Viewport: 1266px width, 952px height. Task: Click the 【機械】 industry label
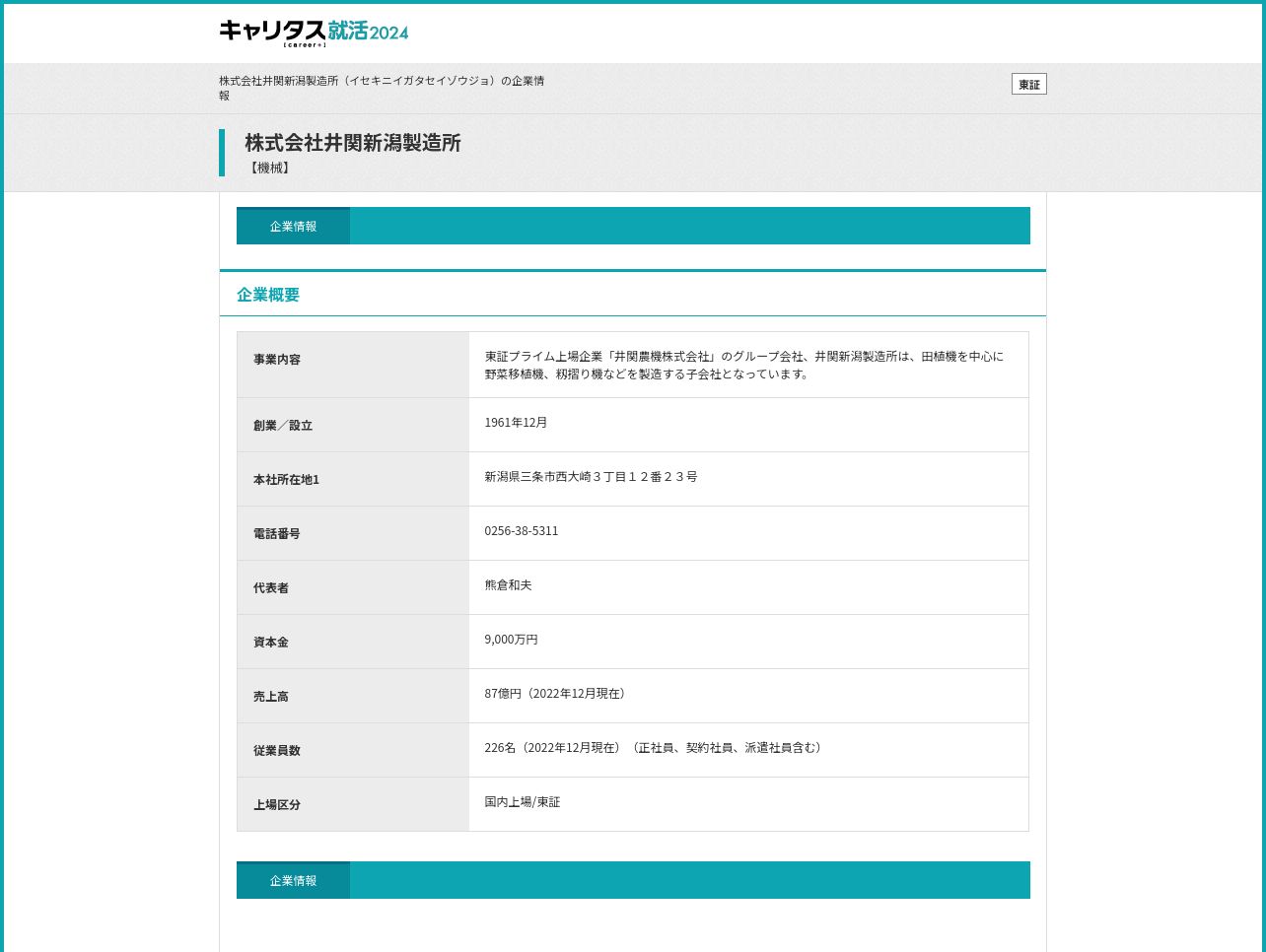point(269,168)
